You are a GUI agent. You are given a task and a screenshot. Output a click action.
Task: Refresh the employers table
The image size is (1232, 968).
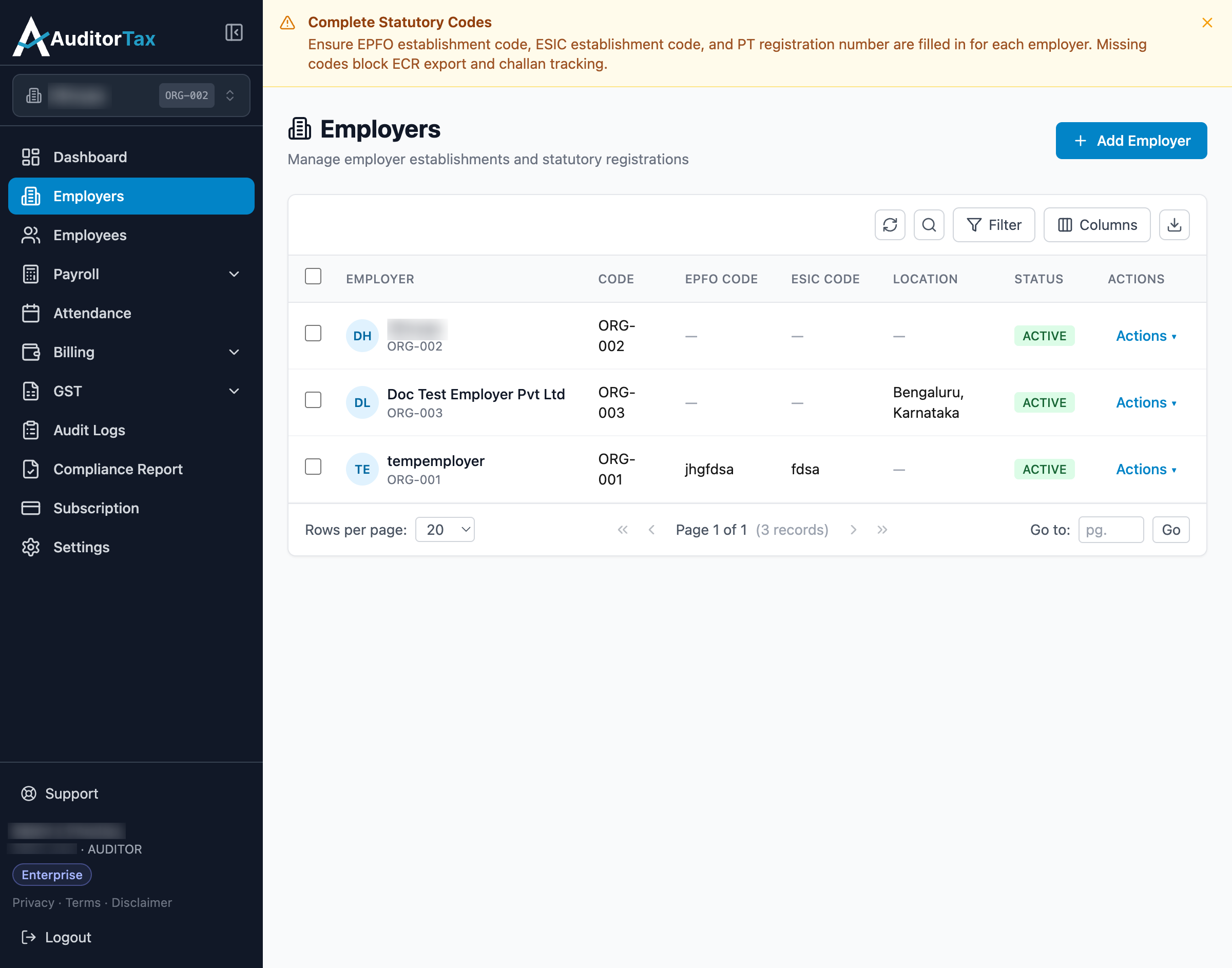pos(890,225)
